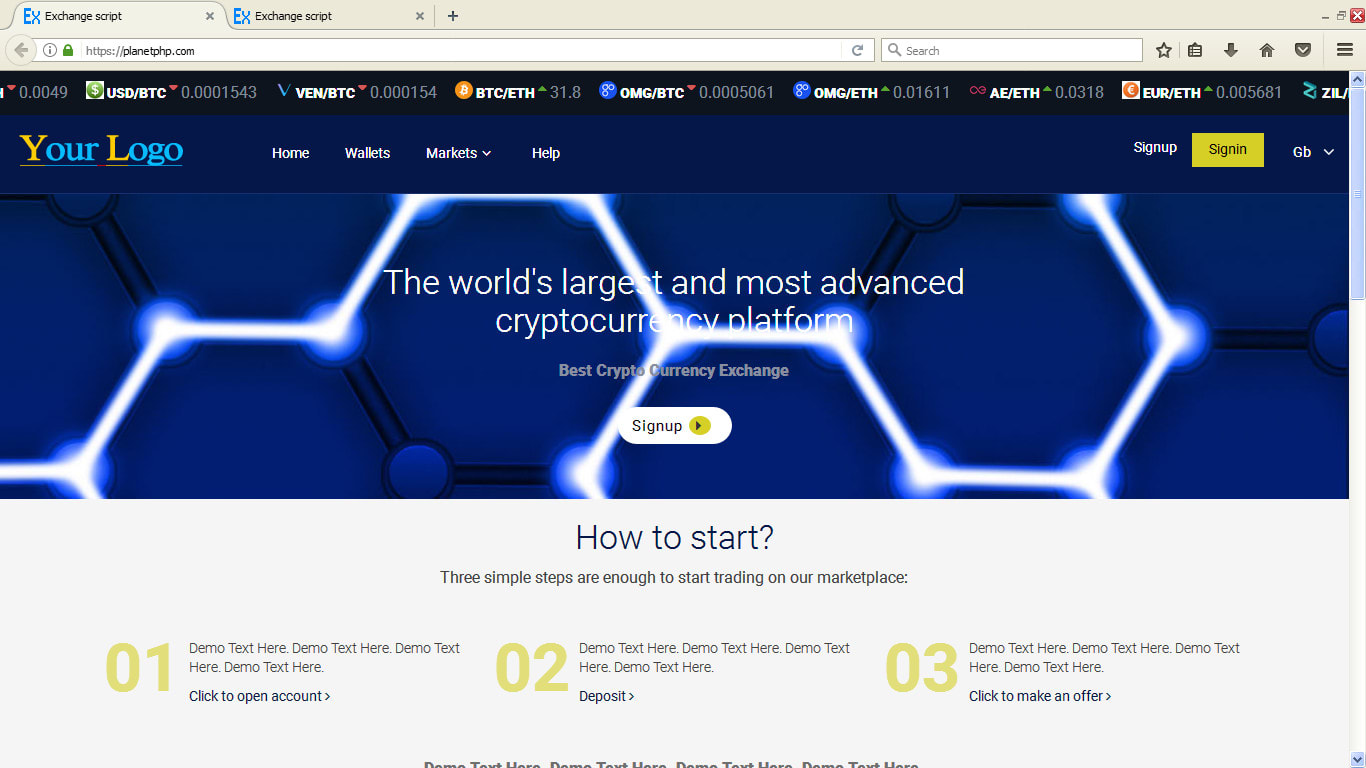Image resolution: width=1366 pixels, height=768 pixels.
Task: Open the bookmarks list icon
Action: pyautogui.click(x=1195, y=50)
